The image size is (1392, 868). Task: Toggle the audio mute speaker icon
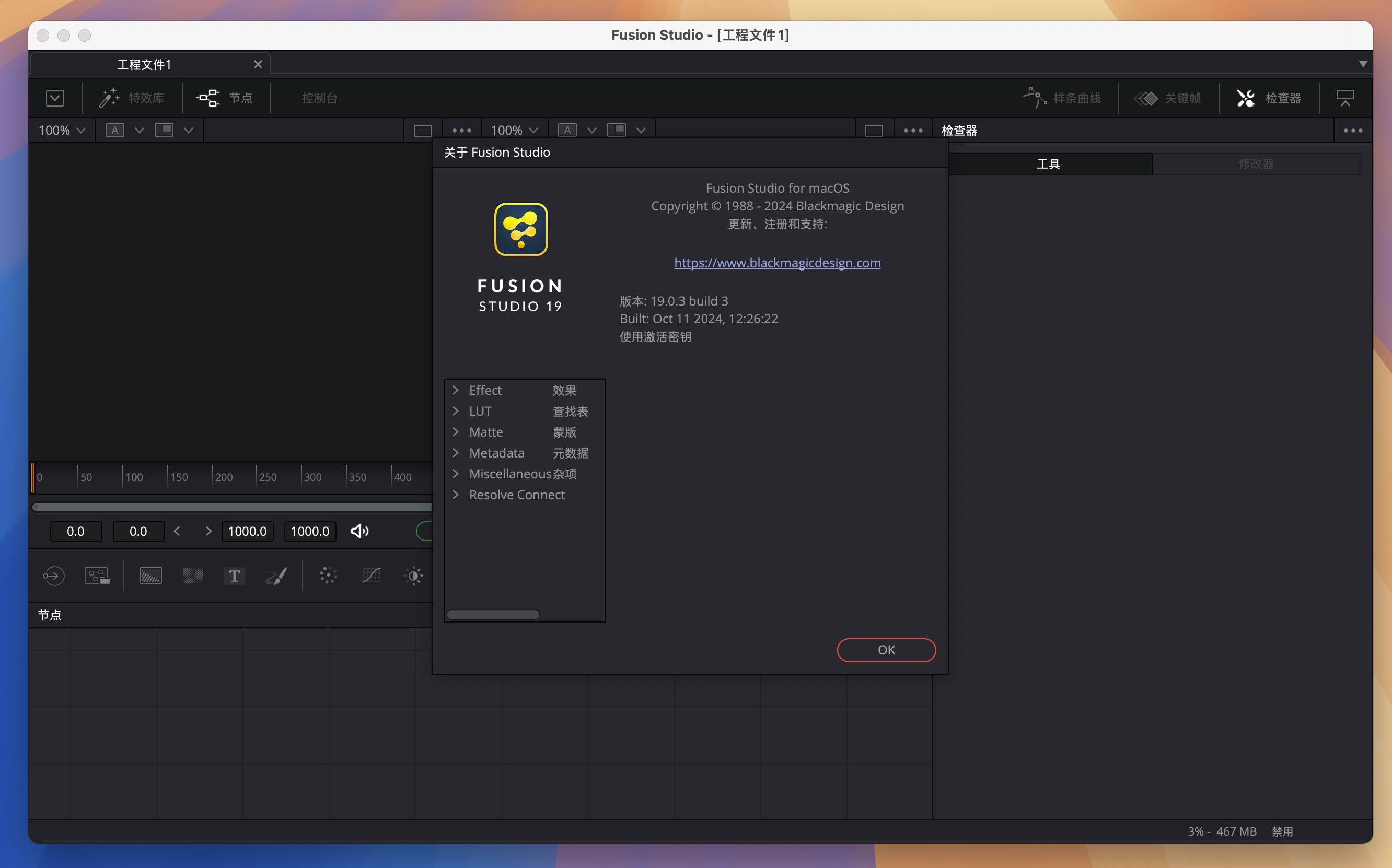(359, 530)
